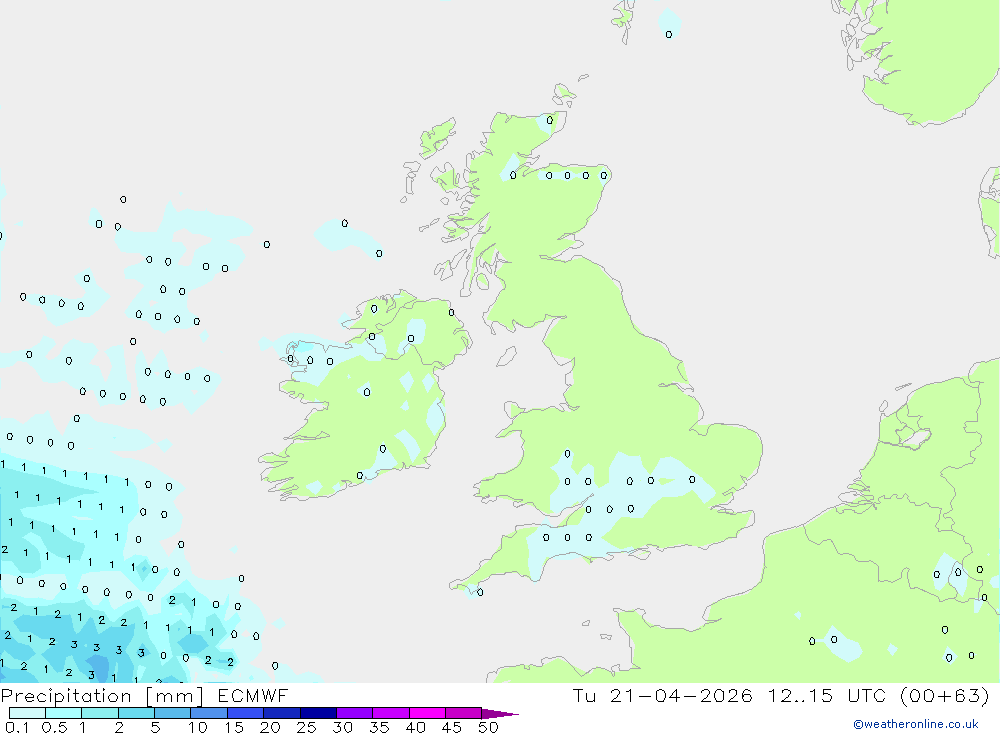Image resolution: width=1000 pixels, height=733 pixels.
Task: Click the '35' legend scale label
Action: (x=379, y=727)
